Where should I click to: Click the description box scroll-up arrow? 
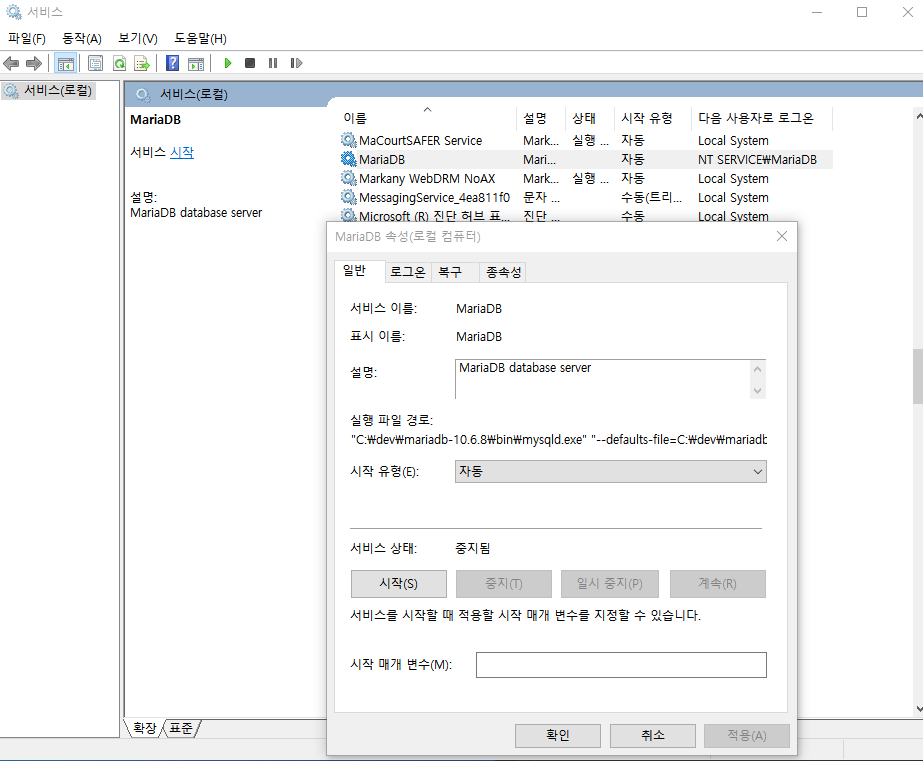coord(758,369)
